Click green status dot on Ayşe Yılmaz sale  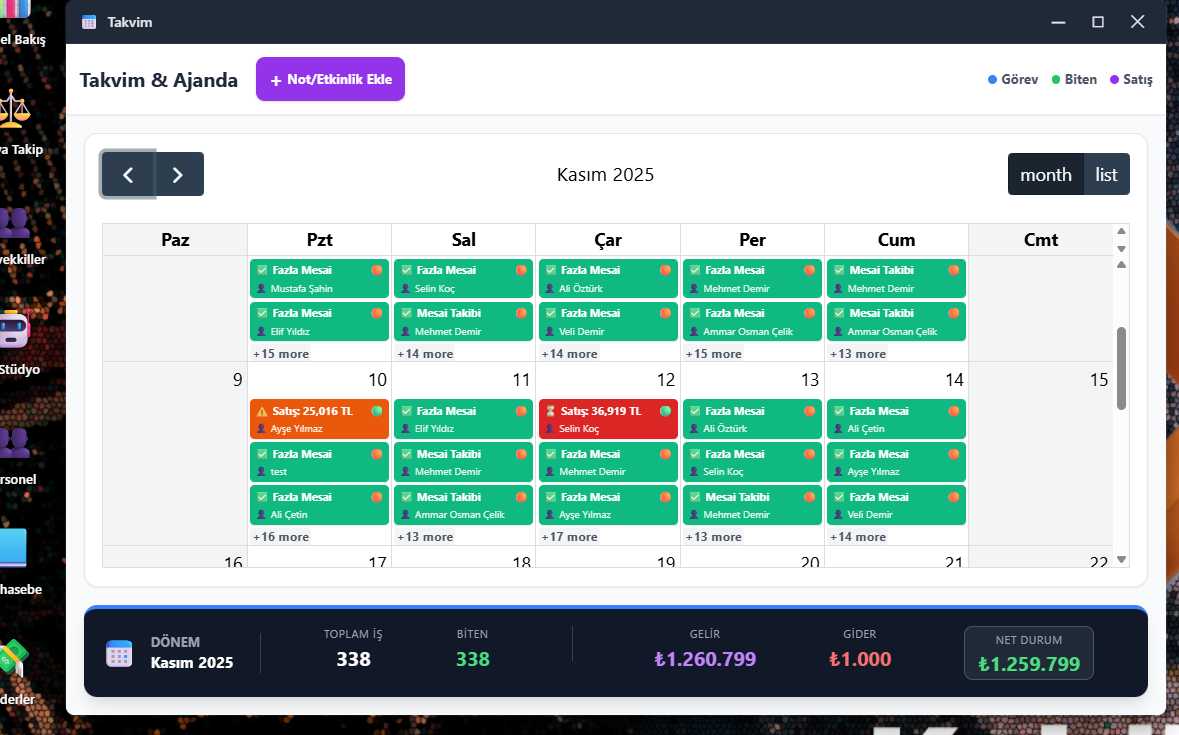tap(377, 411)
